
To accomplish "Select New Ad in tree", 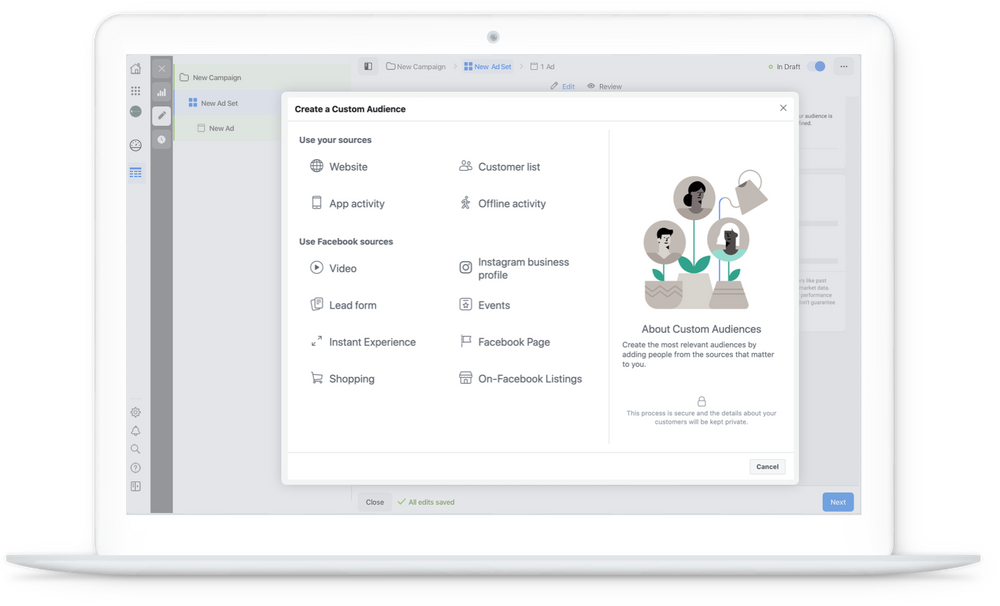I will click(x=216, y=128).
